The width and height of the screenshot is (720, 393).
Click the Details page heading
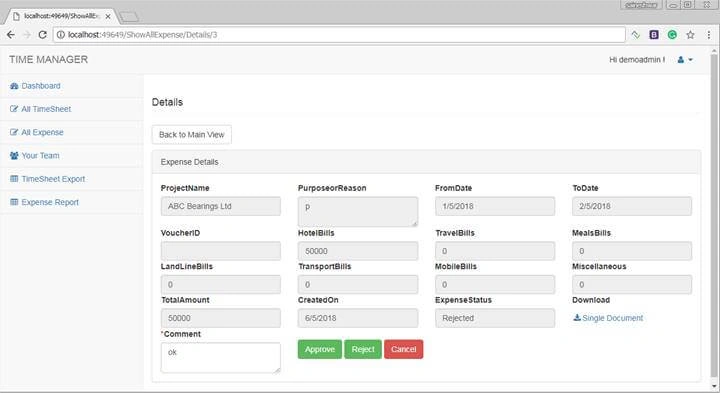pyautogui.click(x=167, y=102)
